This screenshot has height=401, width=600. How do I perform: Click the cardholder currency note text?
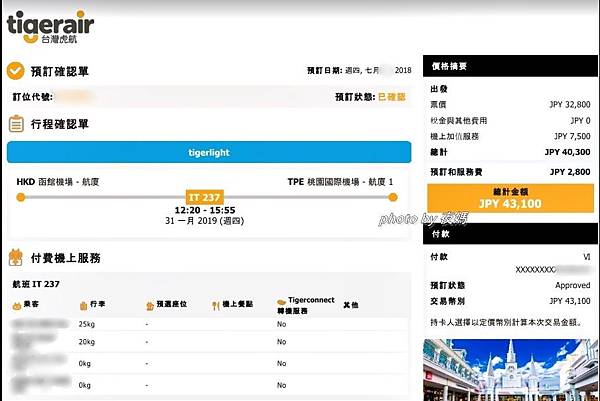point(506,323)
